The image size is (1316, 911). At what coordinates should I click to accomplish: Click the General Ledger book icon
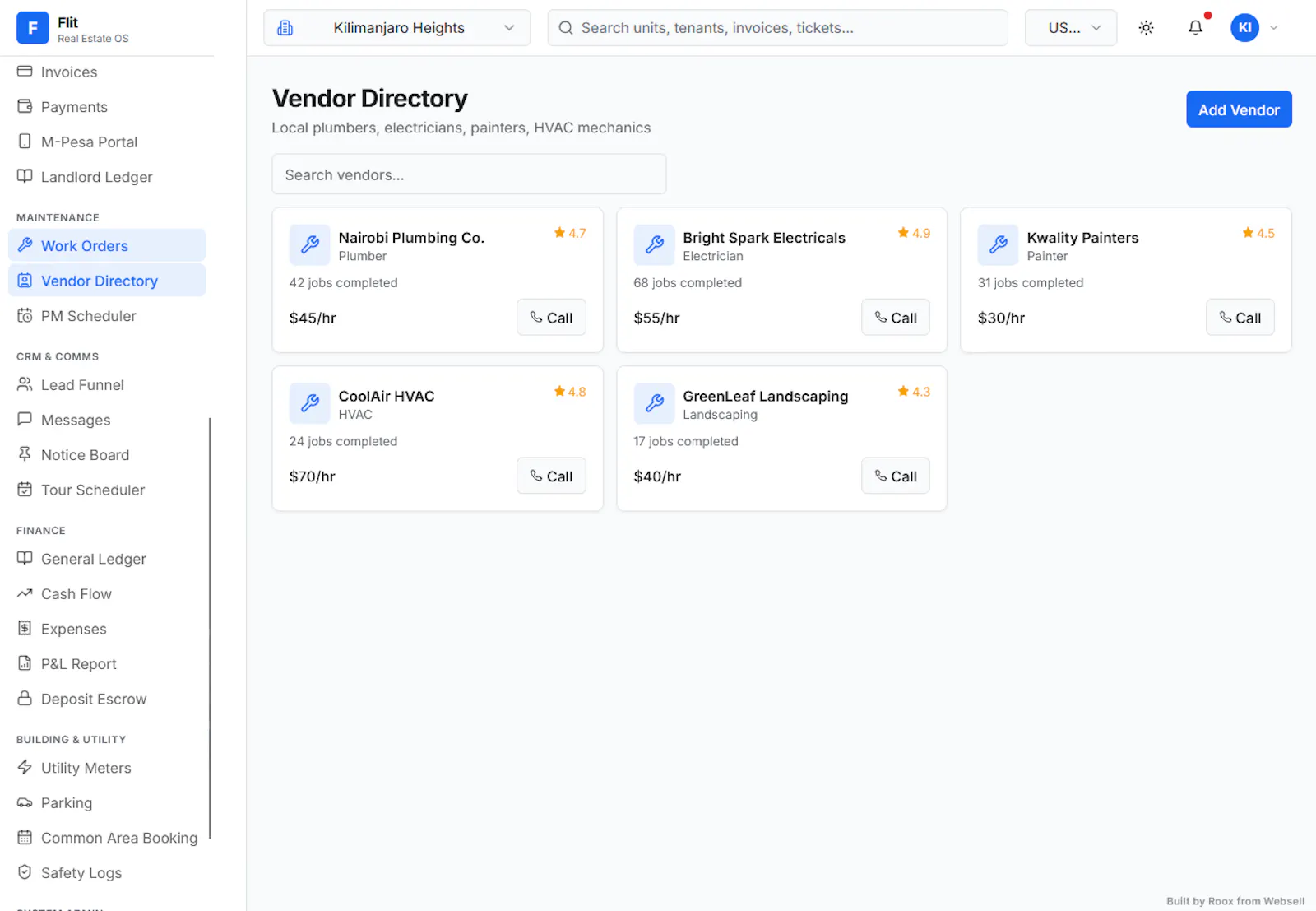(x=25, y=558)
